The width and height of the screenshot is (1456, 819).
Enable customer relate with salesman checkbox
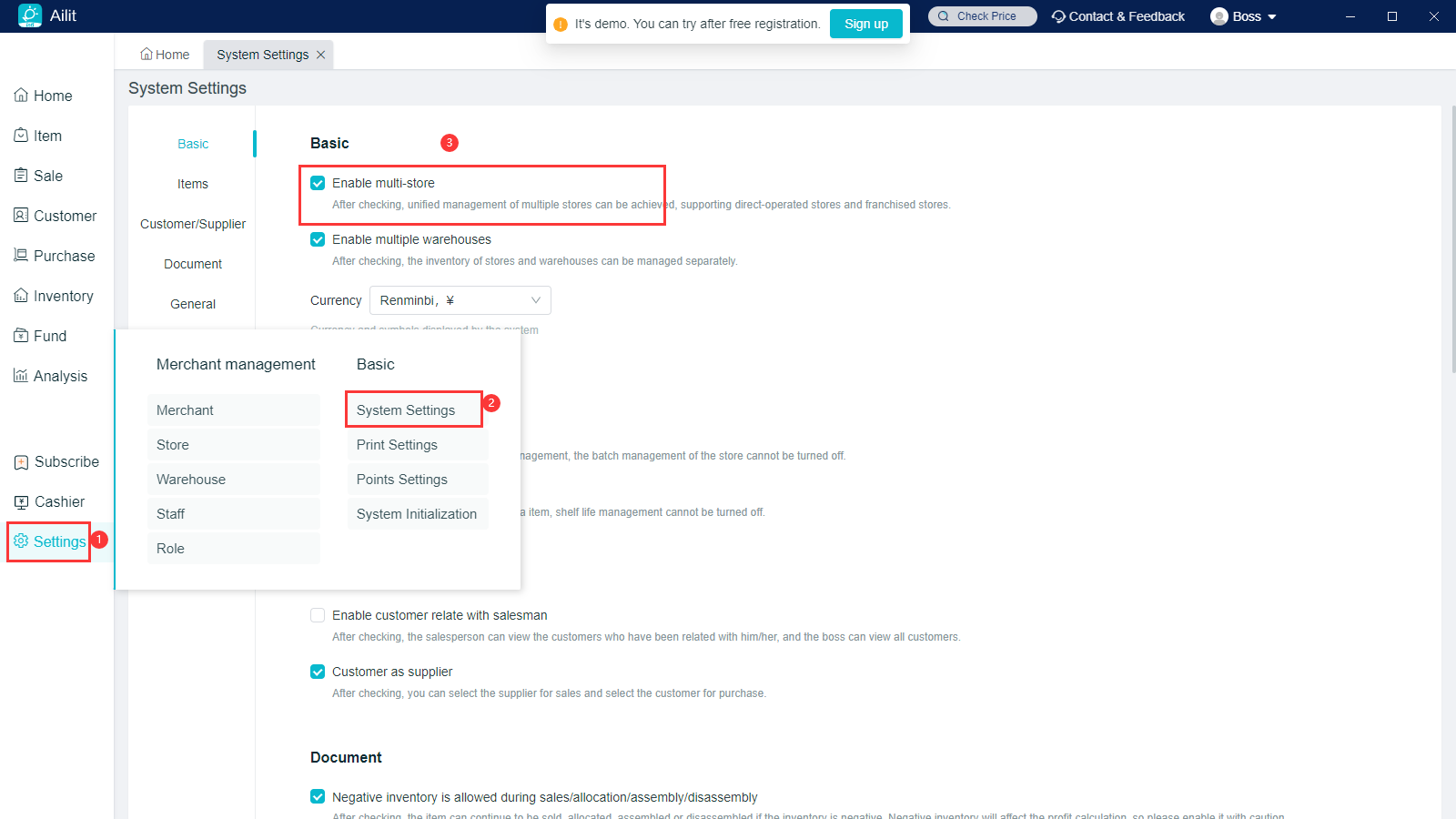(x=318, y=615)
